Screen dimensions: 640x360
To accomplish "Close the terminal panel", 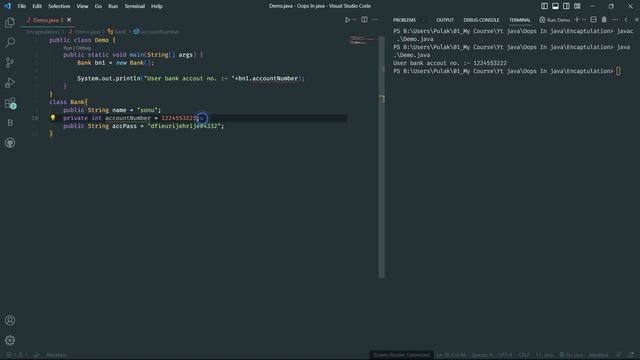I will [636, 20].
